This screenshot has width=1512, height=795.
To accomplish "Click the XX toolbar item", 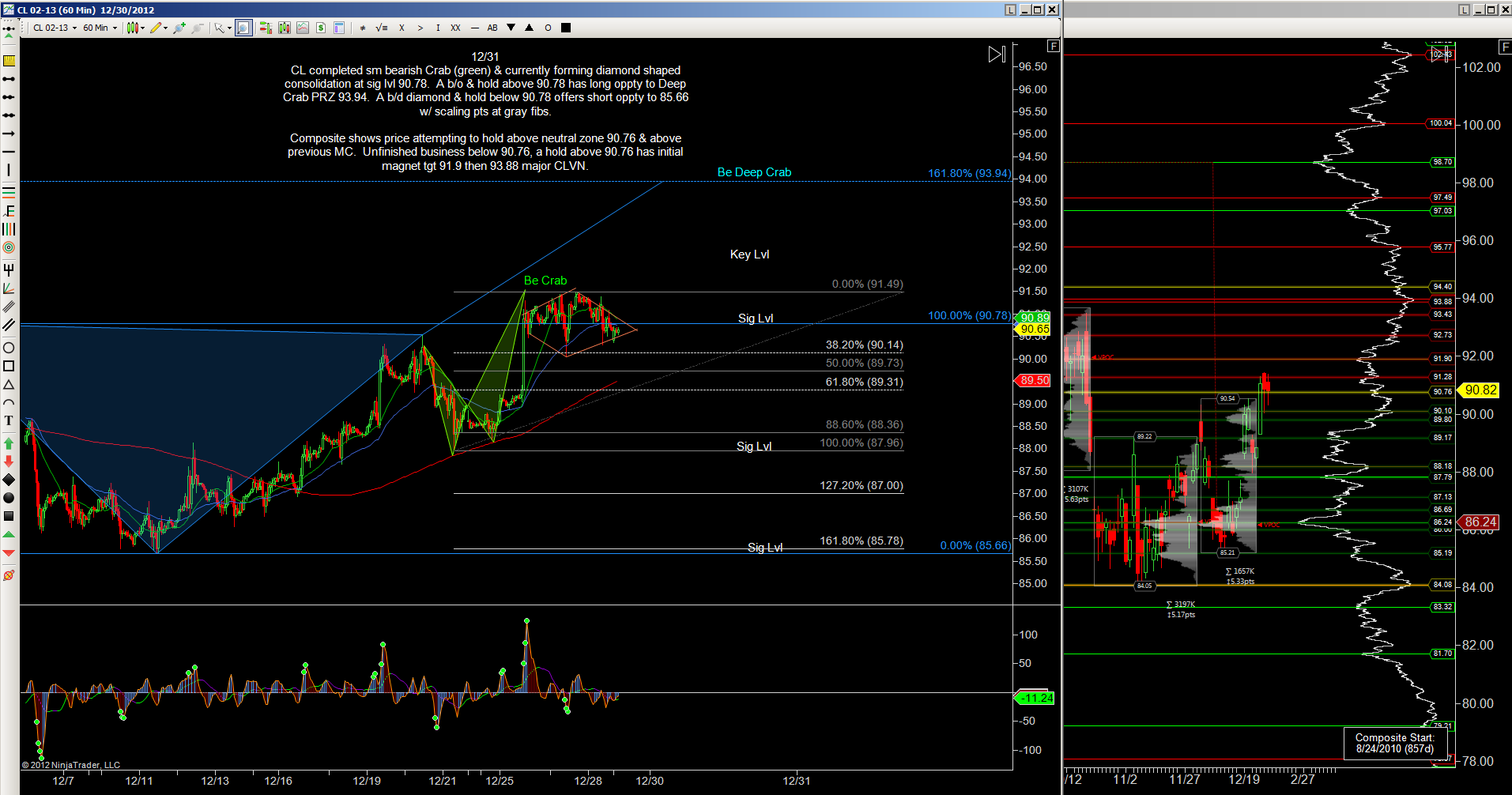I will tap(455, 28).
